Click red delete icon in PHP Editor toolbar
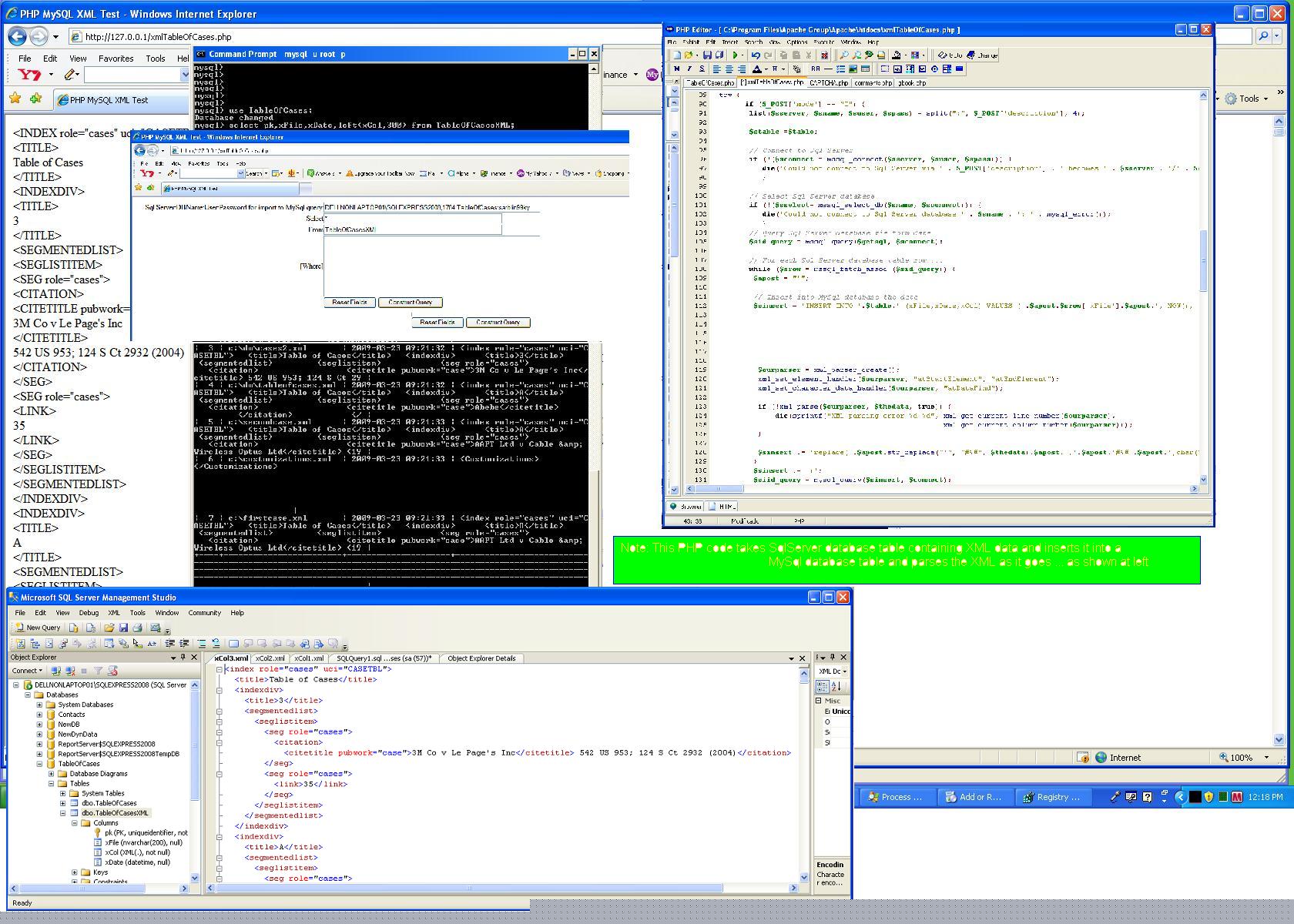 click(824, 55)
